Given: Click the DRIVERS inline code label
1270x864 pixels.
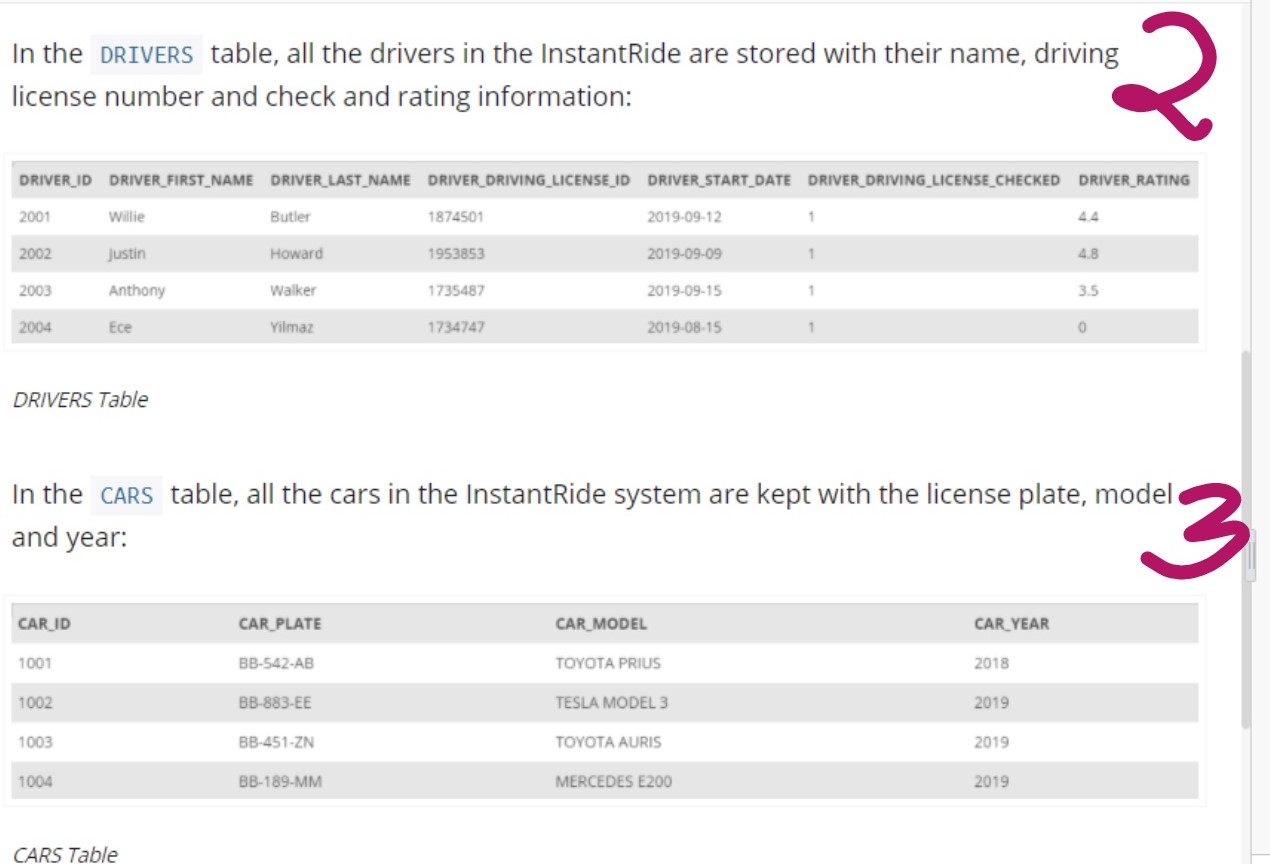Looking at the screenshot, I should [146, 55].
